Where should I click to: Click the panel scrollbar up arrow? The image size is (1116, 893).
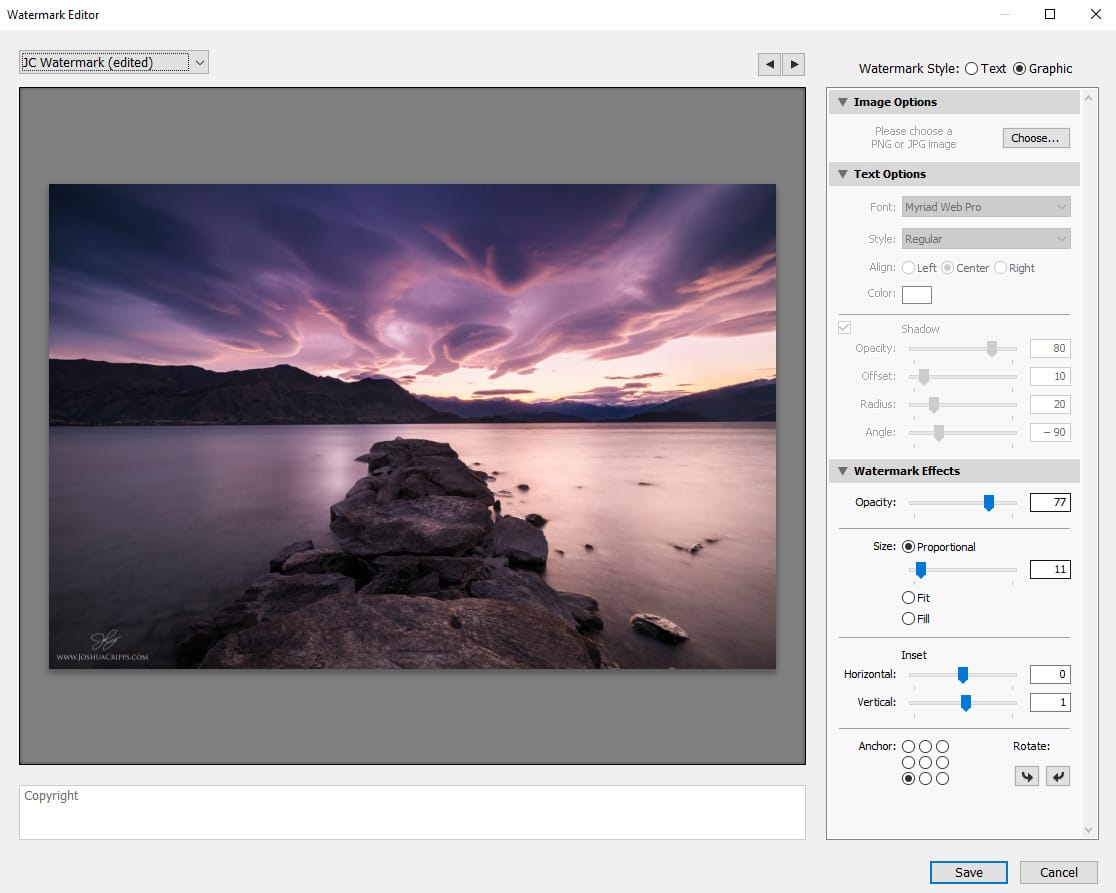(x=1088, y=99)
